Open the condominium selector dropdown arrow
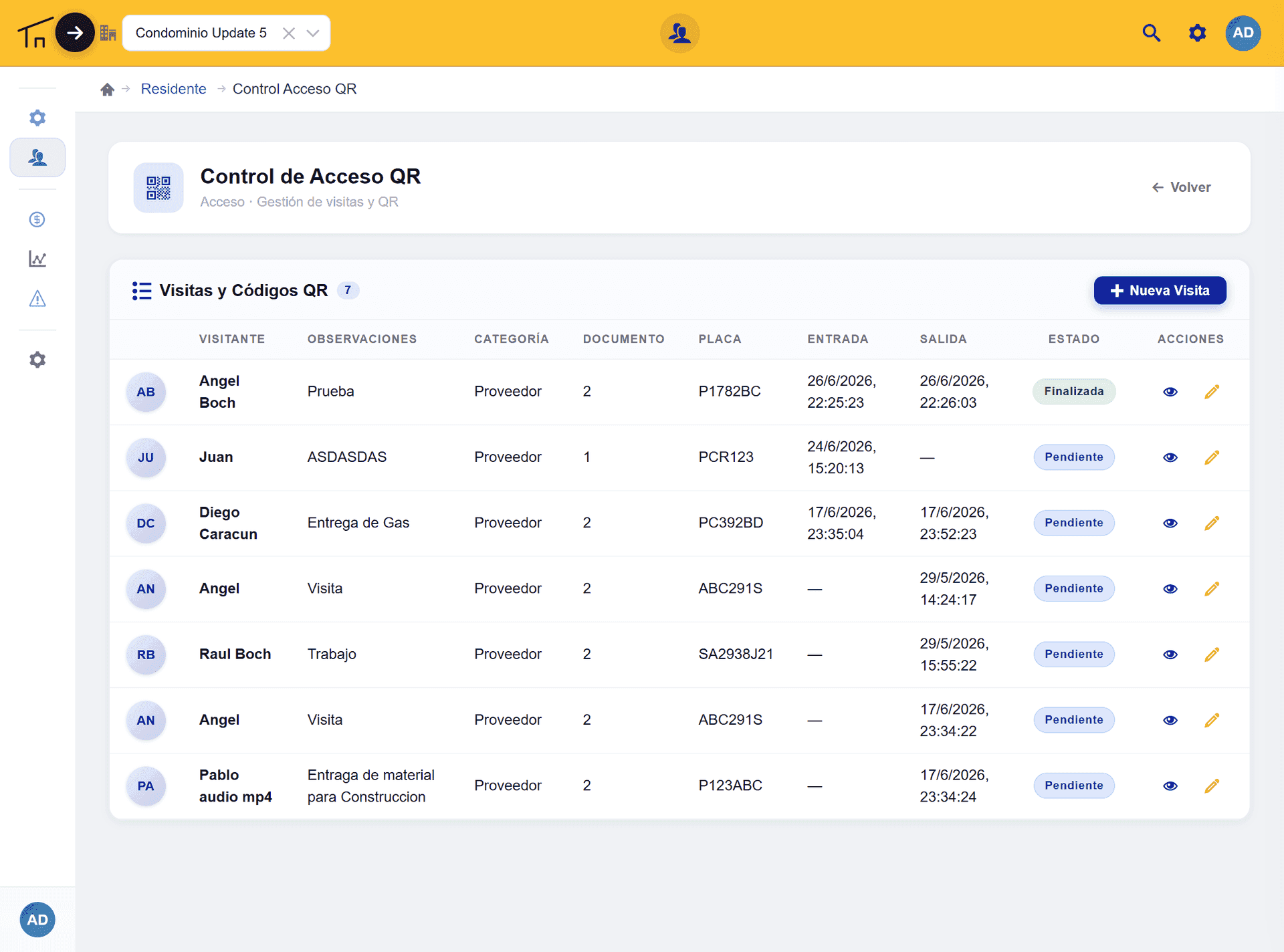Image resolution: width=1284 pixels, height=952 pixels. pyautogui.click(x=313, y=33)
